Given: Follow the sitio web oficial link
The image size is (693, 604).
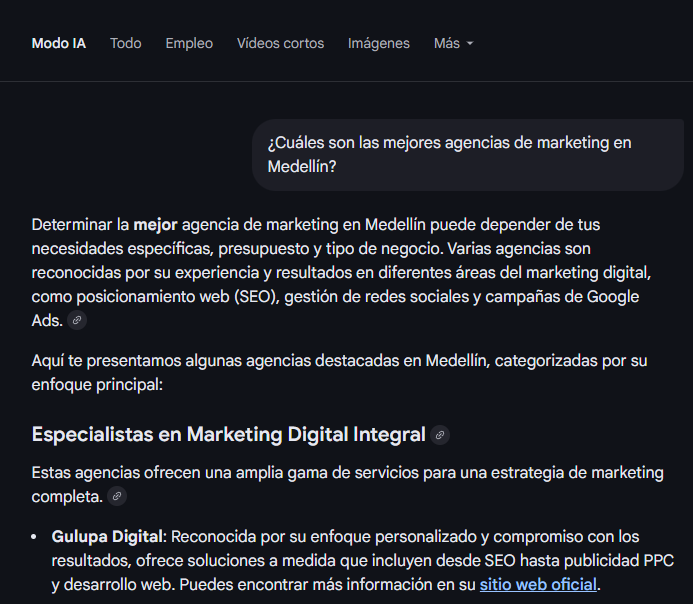Looking at the screenshot, I should point(538,584).
